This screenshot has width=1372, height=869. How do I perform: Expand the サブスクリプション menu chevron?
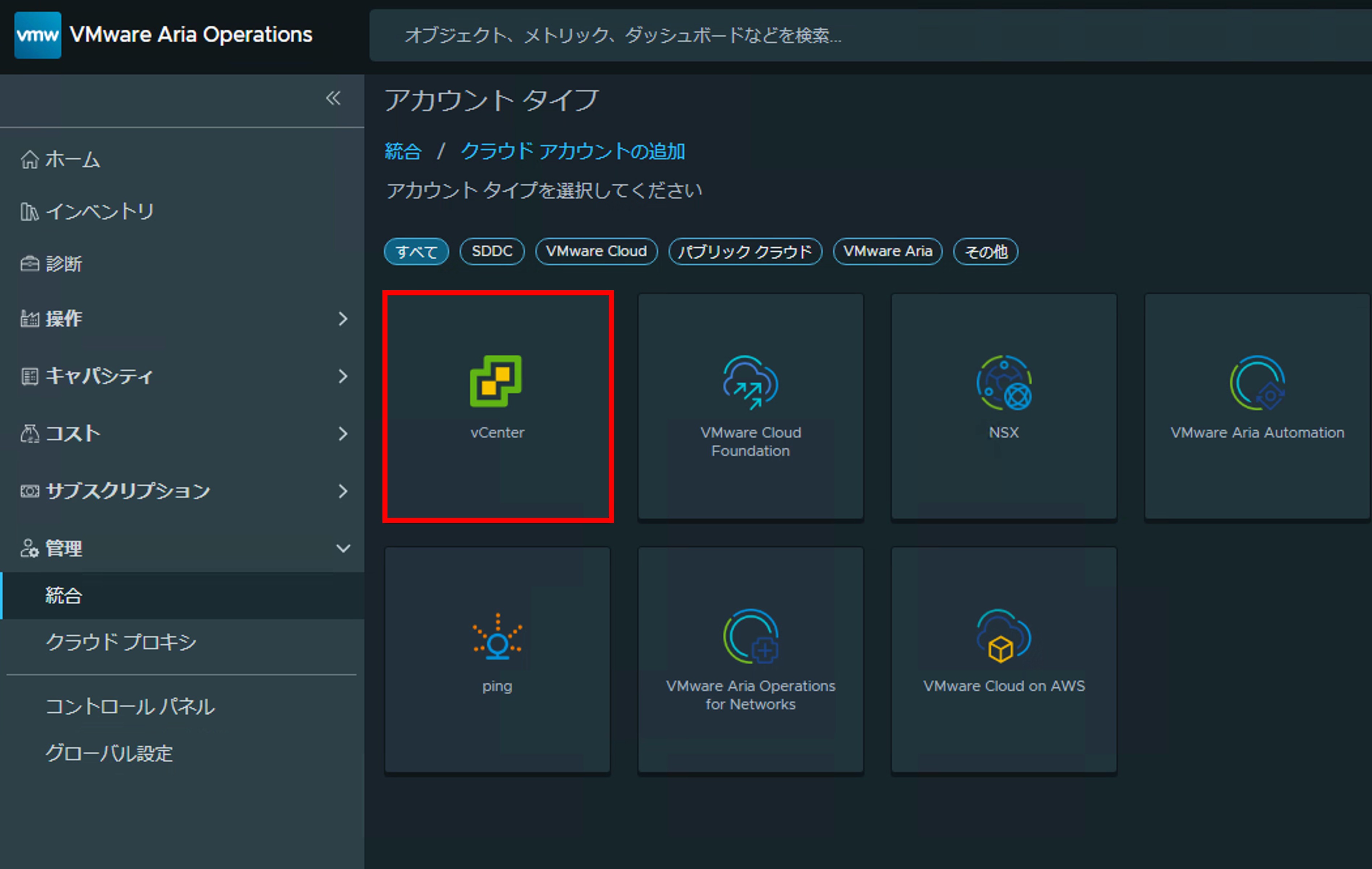point(342,491)
